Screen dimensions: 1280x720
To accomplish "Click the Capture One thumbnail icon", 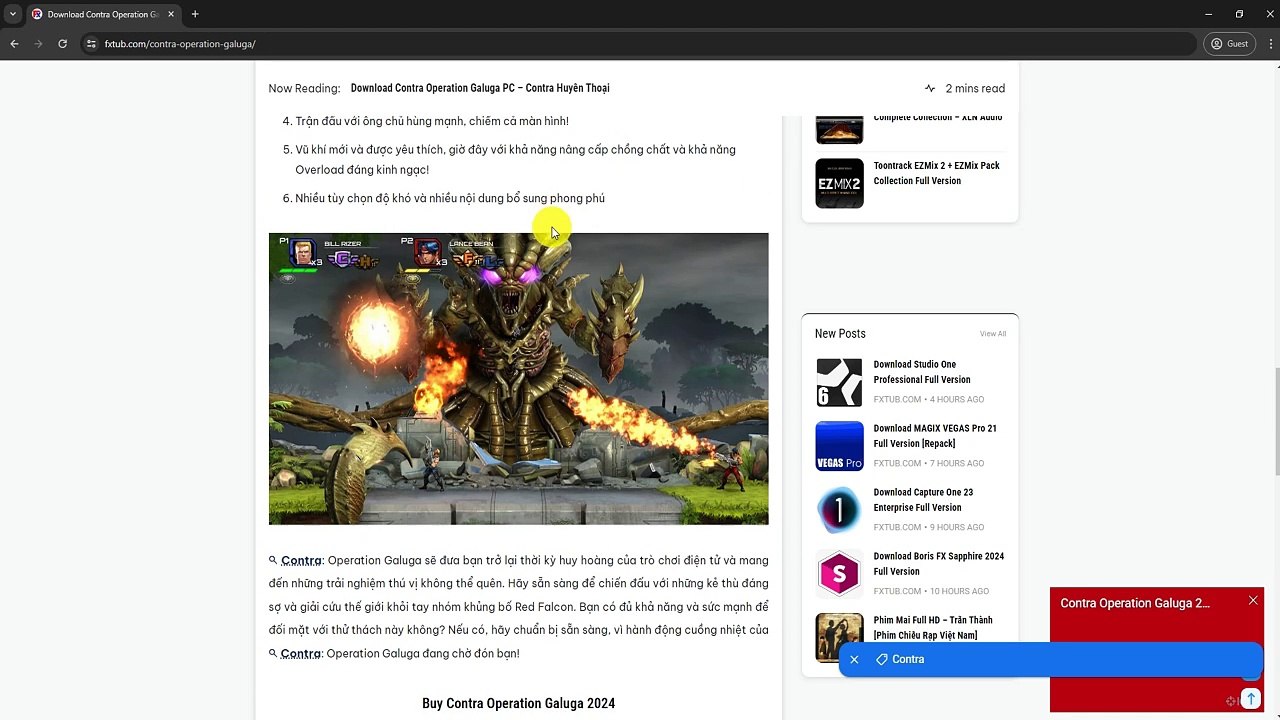I will 839,510.
